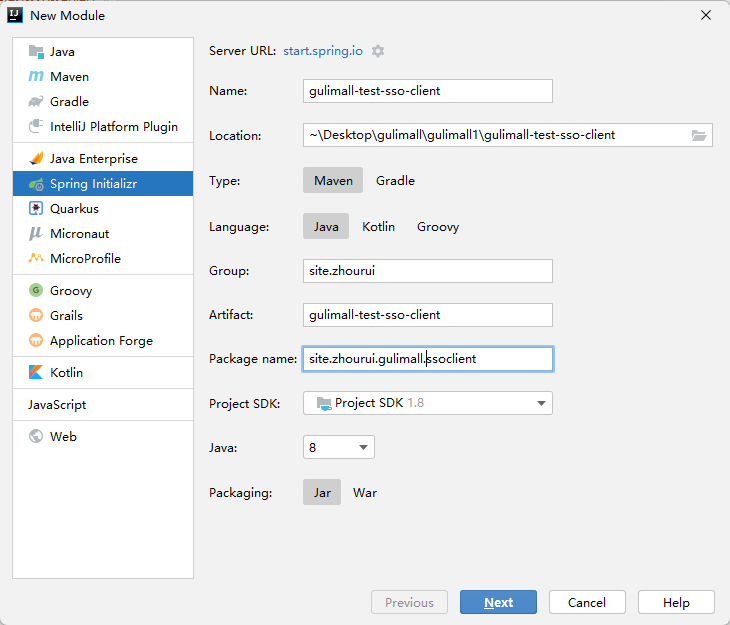Select Gradle in module type list
This screenshot has height=625, width=730.
tap(103, 102)
